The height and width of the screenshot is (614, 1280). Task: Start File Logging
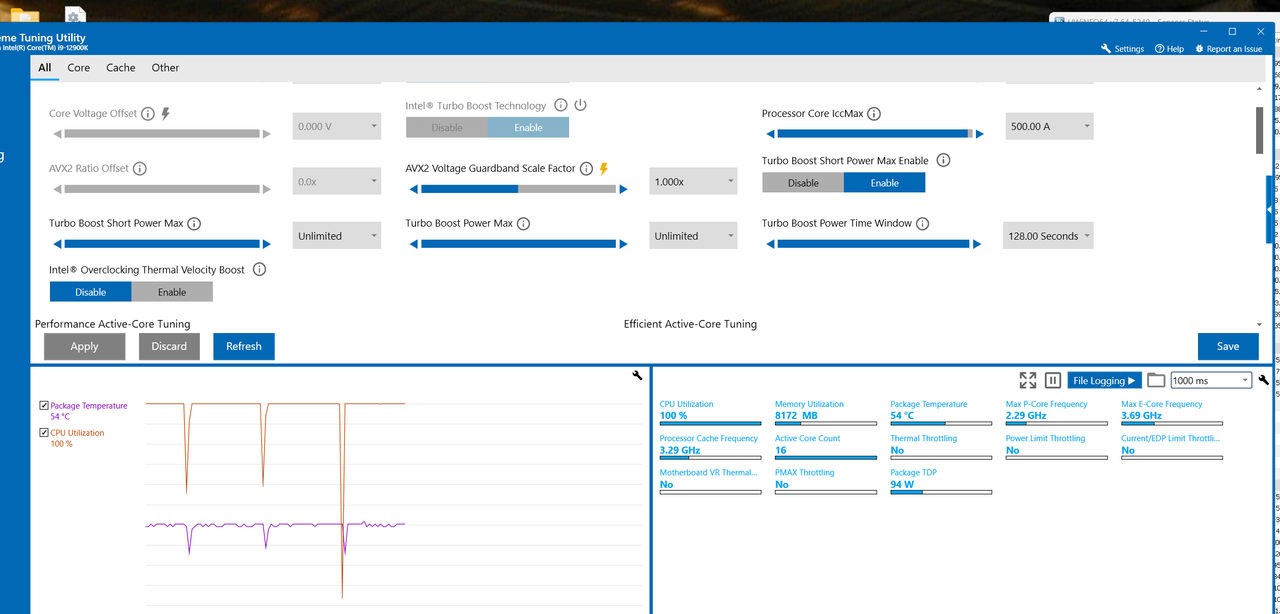coord(1104,380)
